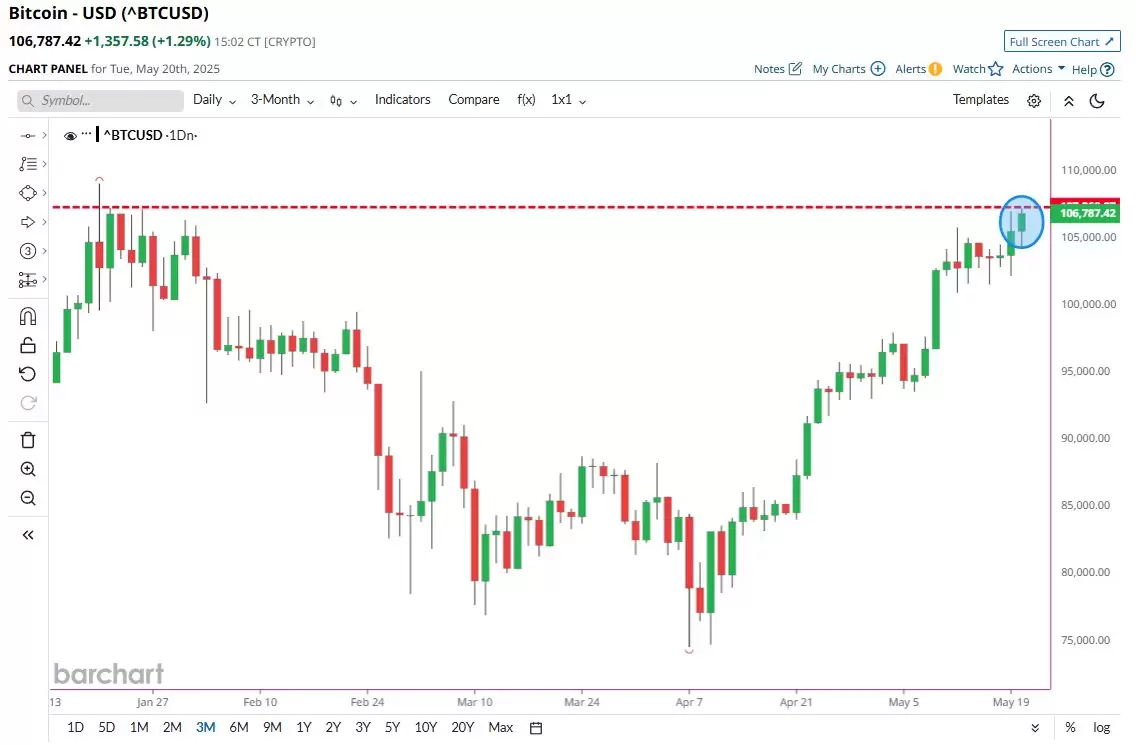This screenshot has width=1136, height=745.
Task: Select the 20Y time range
Action: point(462,727)
